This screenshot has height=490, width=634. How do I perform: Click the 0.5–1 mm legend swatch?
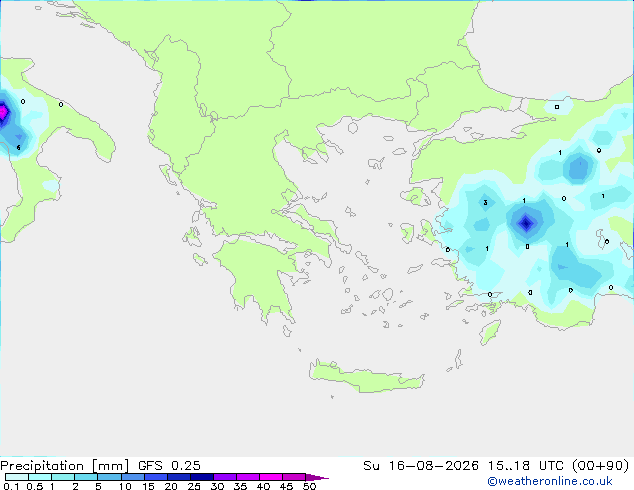[40, 477]
